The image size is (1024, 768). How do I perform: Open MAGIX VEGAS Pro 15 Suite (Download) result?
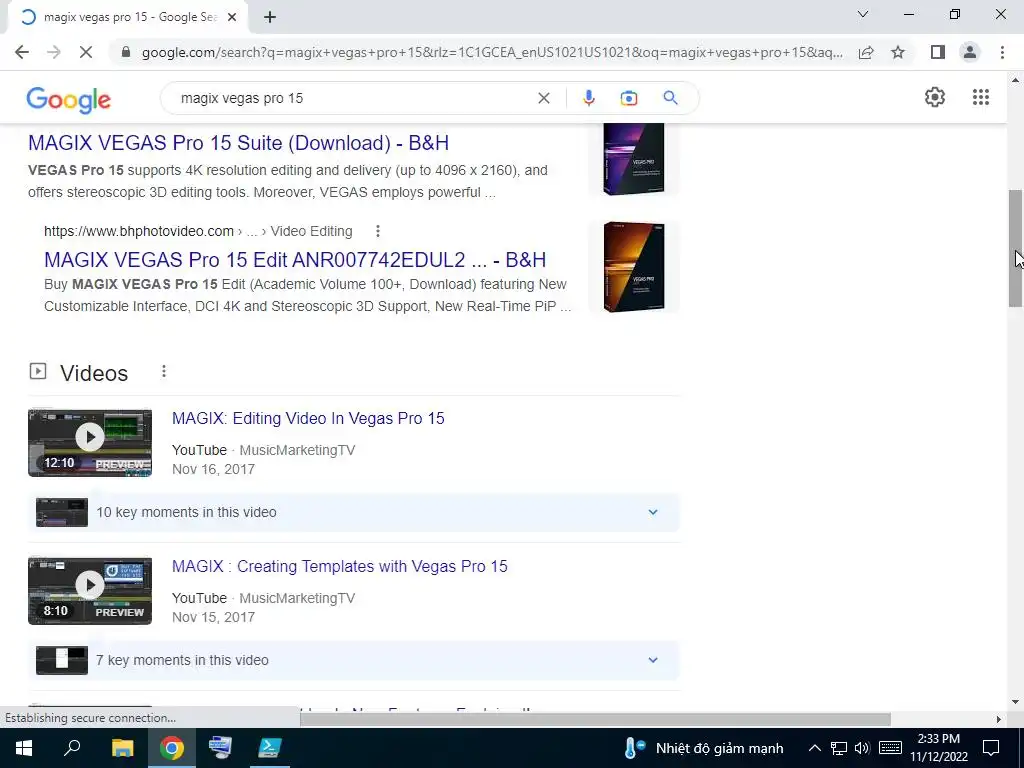coord(238,143)
